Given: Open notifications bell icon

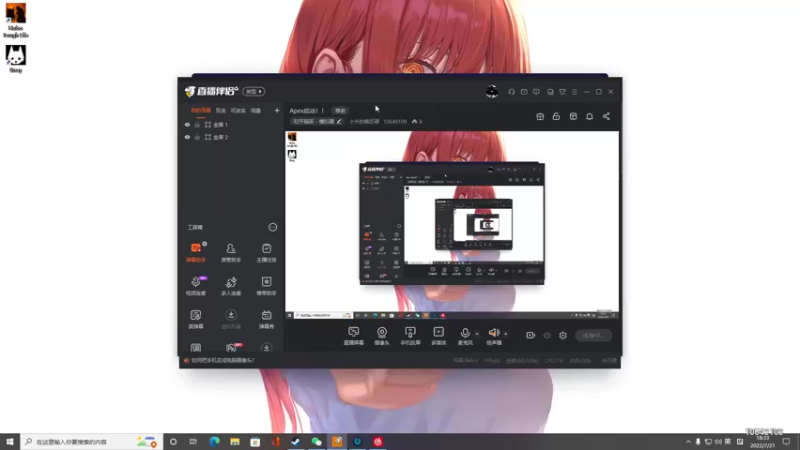Looking at the screenshot, I should pos(589,116).
